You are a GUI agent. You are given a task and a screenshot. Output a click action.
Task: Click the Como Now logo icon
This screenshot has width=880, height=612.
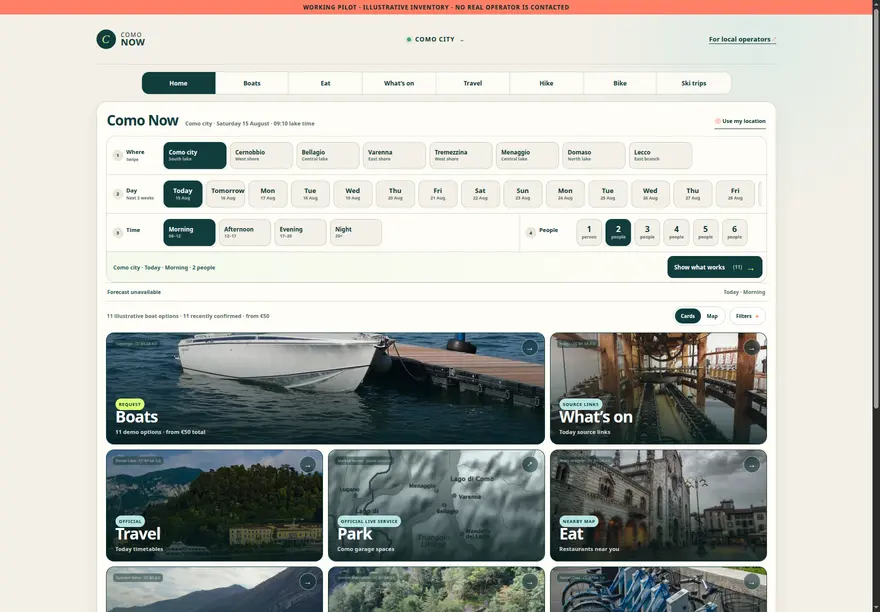[x=106, y=39]
